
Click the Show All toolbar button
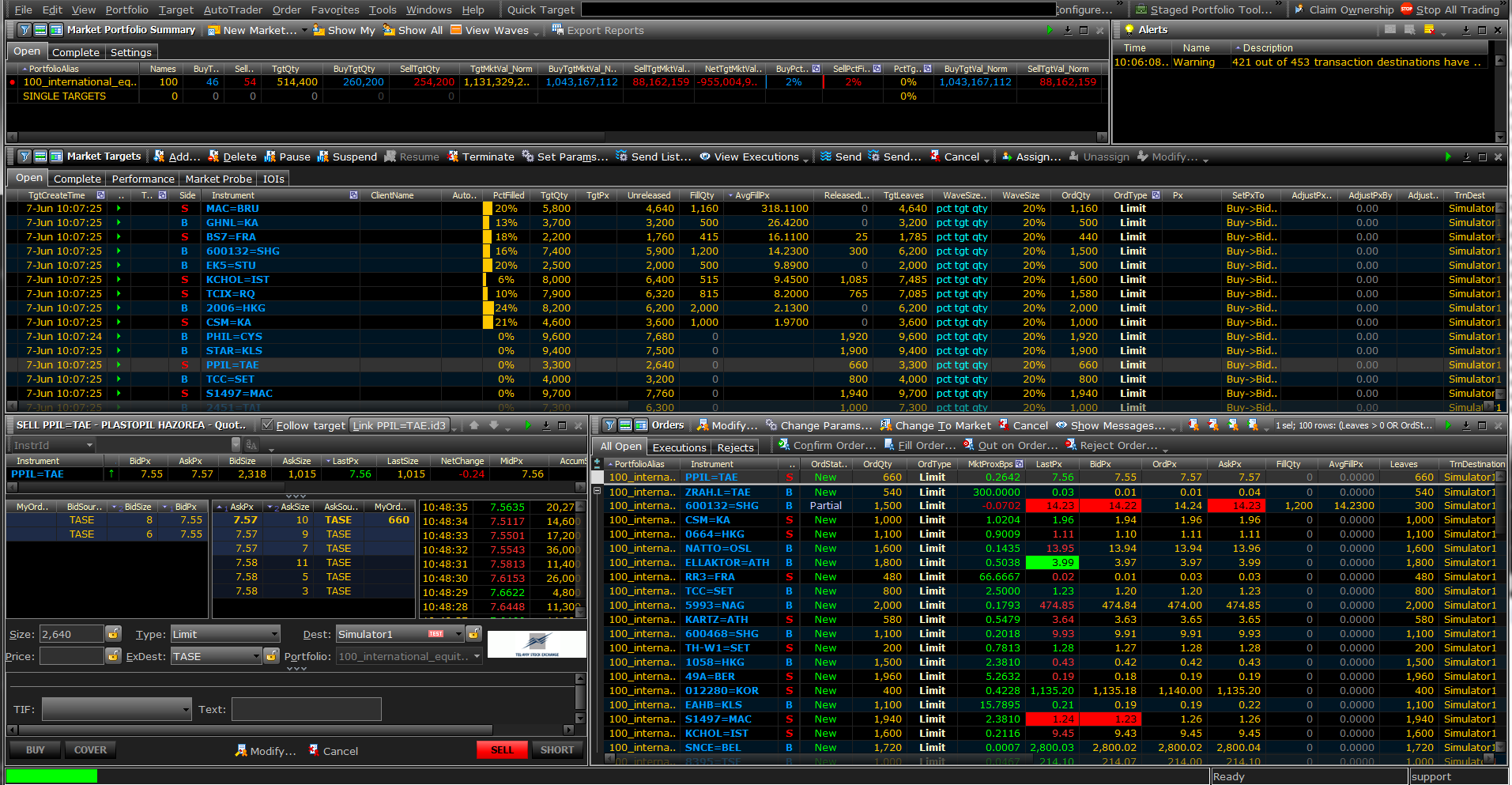pyautogui.click(x=413, y=30)
